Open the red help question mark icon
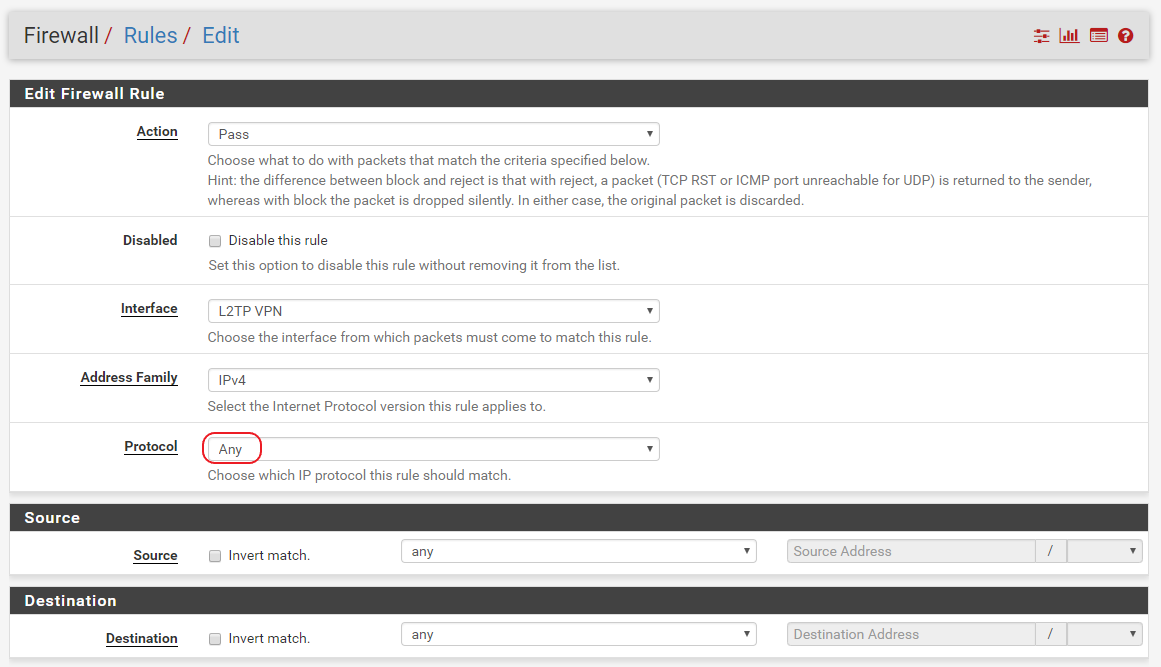This screenshot has width=1161, height=667. (x=1125, y=36)
